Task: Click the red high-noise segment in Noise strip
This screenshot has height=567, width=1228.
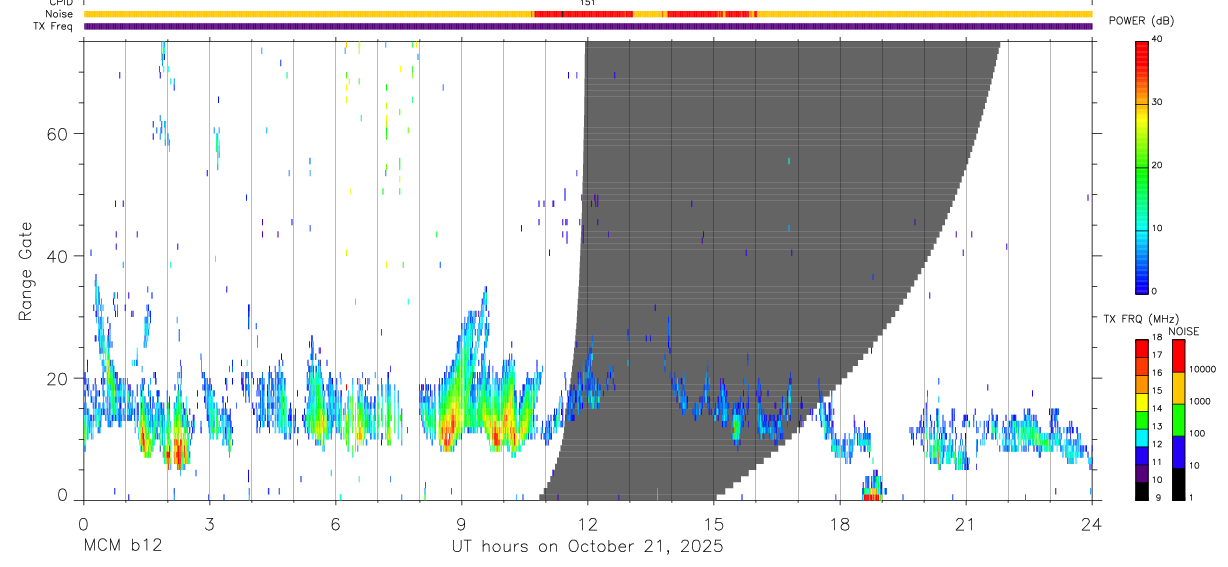Action: 583,14
